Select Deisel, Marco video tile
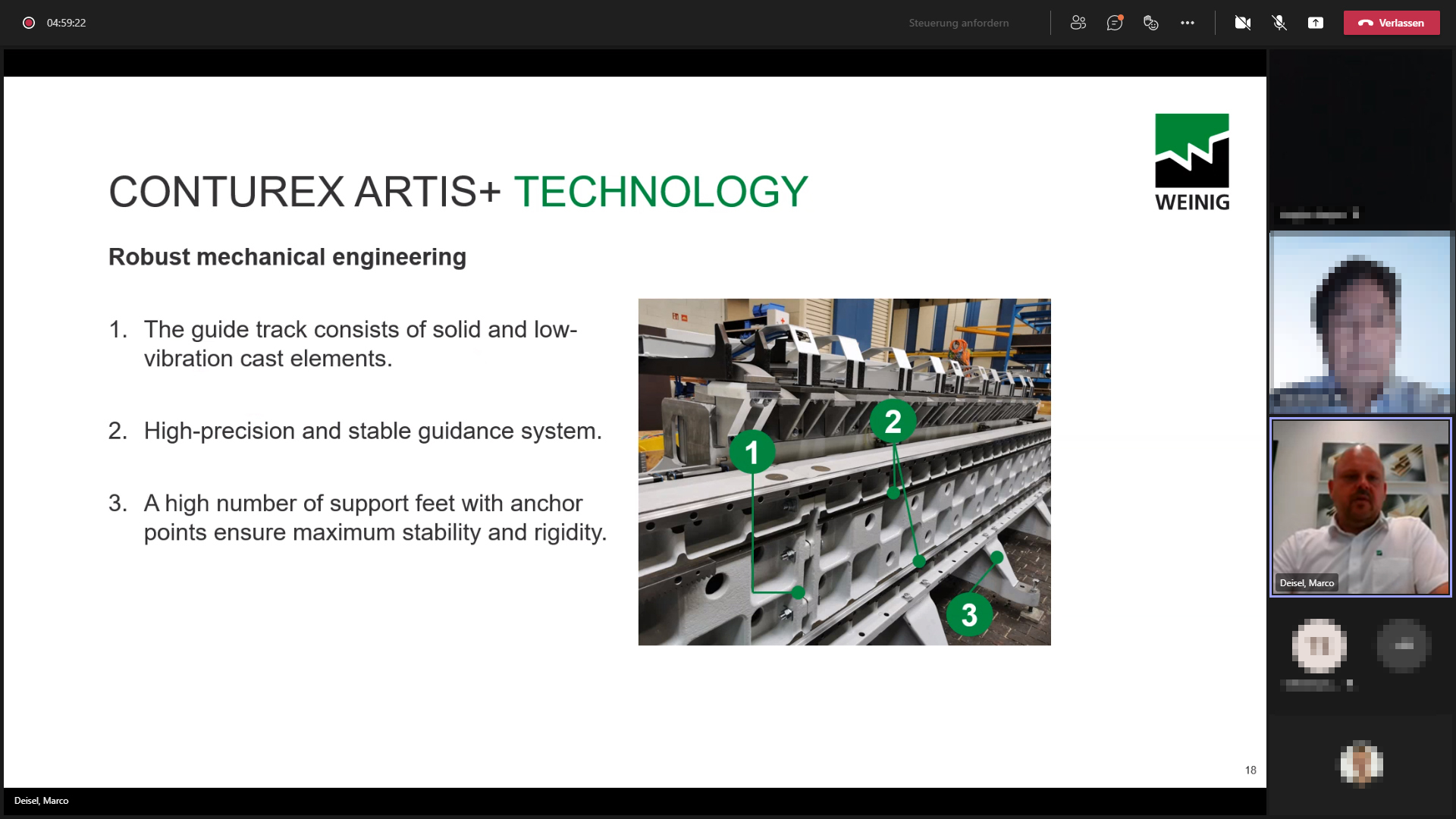1456x819 pixels. coord(1360,507)
